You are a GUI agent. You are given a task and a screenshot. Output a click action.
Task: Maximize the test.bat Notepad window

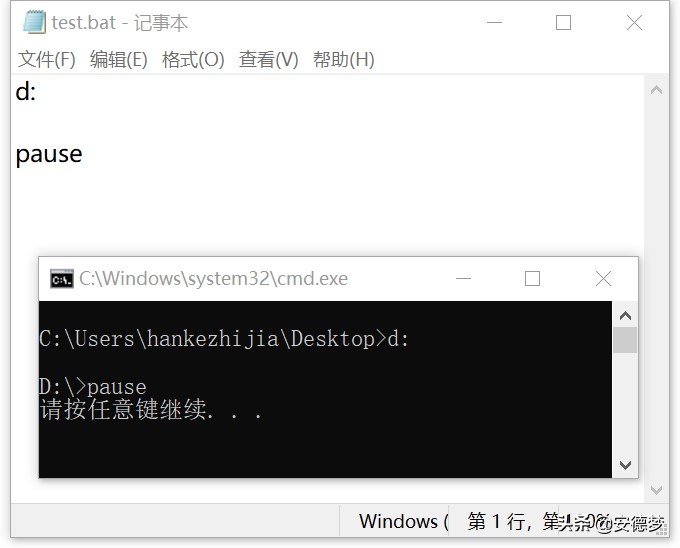coord(563,22)
